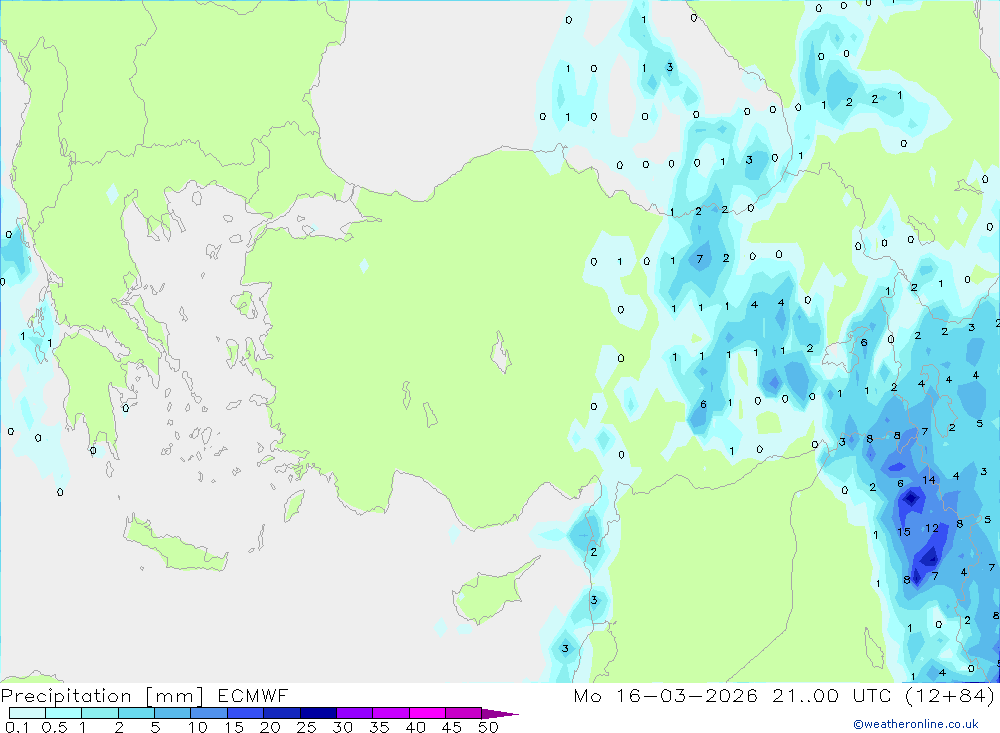This screenshot has height=733, width=1000.
Task: Click the '50' legend label
Action: (488, 727)
